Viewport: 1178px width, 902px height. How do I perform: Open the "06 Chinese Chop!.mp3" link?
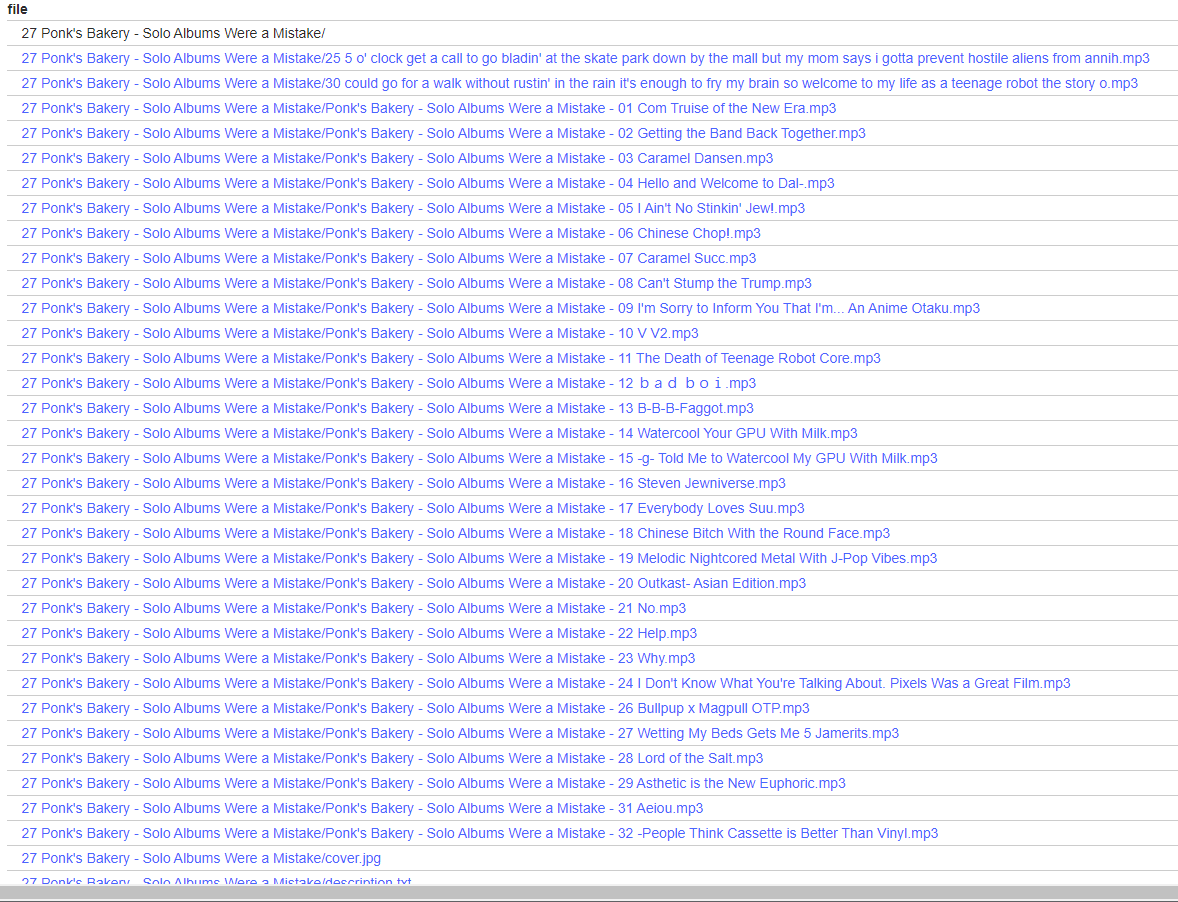click(x=391, y=234)
